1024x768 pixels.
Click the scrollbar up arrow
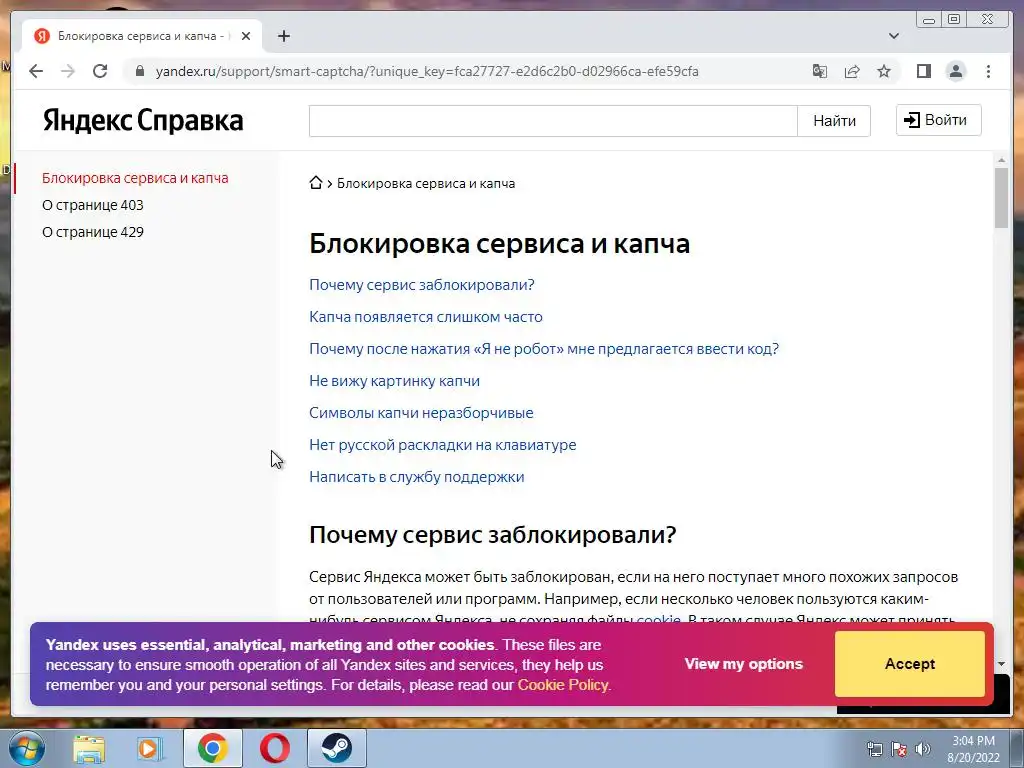1001,160
